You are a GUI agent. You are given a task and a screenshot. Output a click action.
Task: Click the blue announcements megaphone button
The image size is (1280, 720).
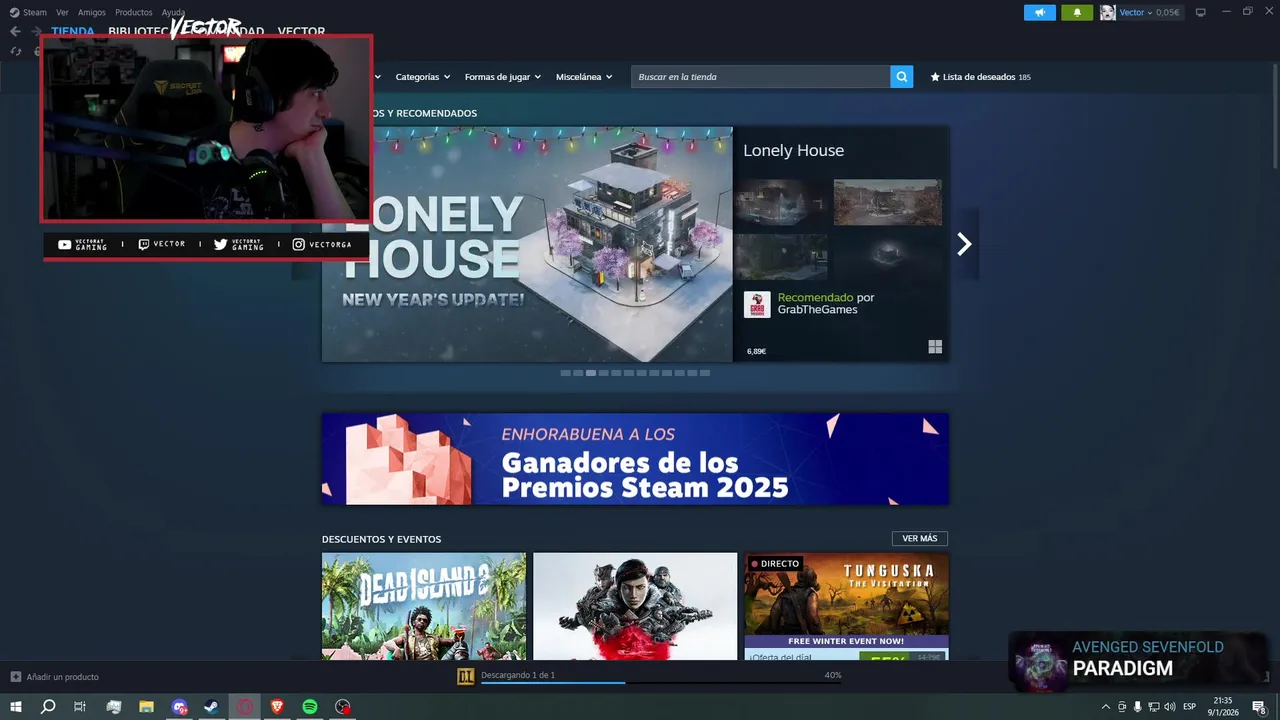pos(1040,12)
